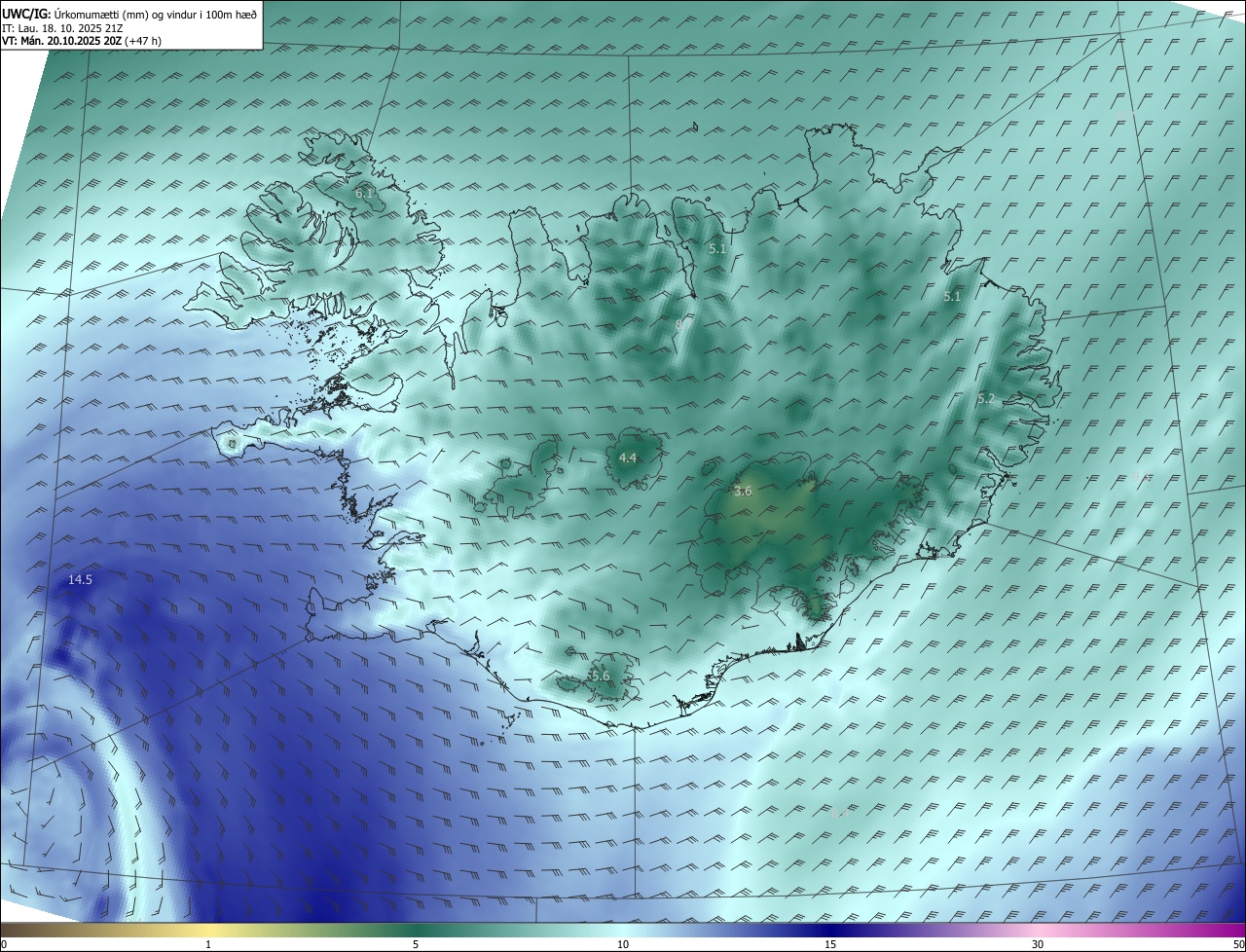Click the colour scale tick label 10
1246x952 pixels.
point(623,945)
